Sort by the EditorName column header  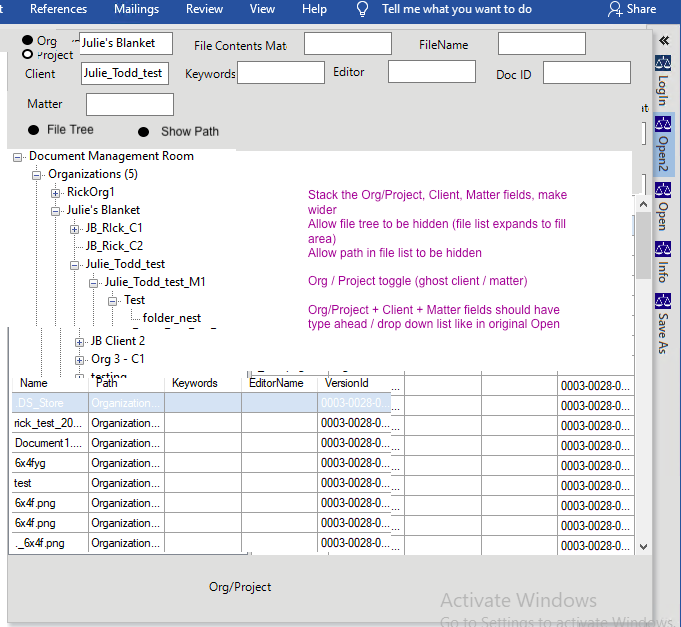point(276,383)
